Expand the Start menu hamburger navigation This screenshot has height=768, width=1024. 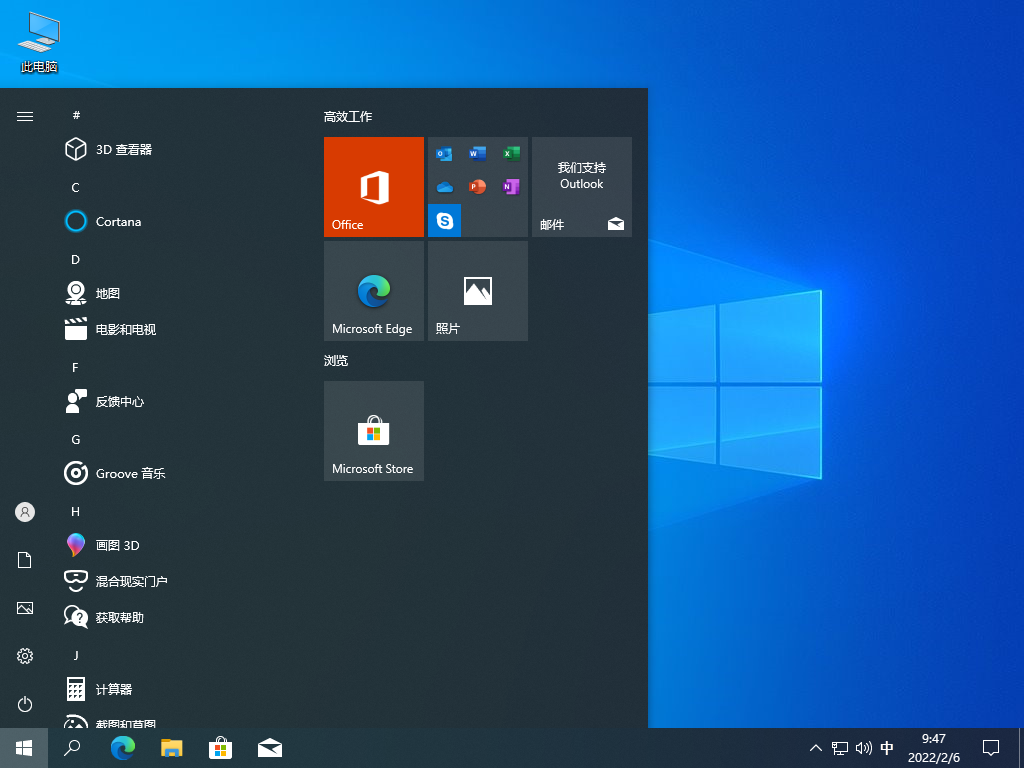tap(24, 115)
